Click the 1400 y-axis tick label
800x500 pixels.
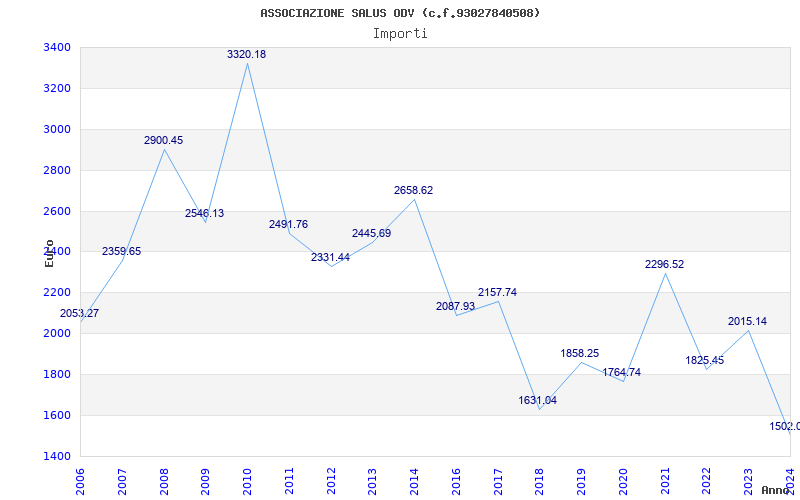pyautogui.click(x=57, y=456)
